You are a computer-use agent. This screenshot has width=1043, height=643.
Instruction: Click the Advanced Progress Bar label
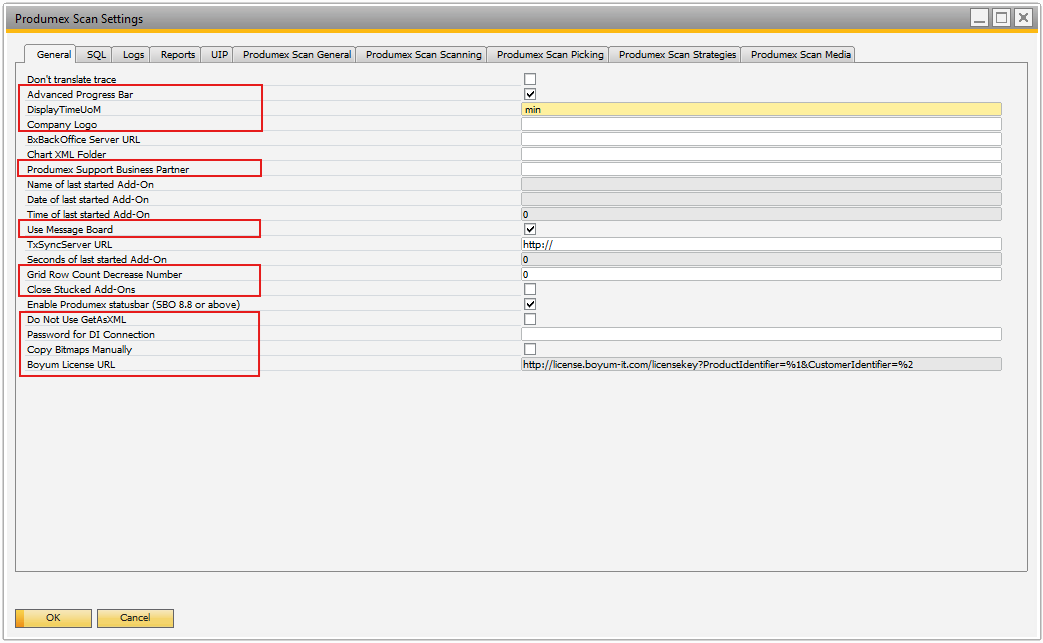point(80,94)
